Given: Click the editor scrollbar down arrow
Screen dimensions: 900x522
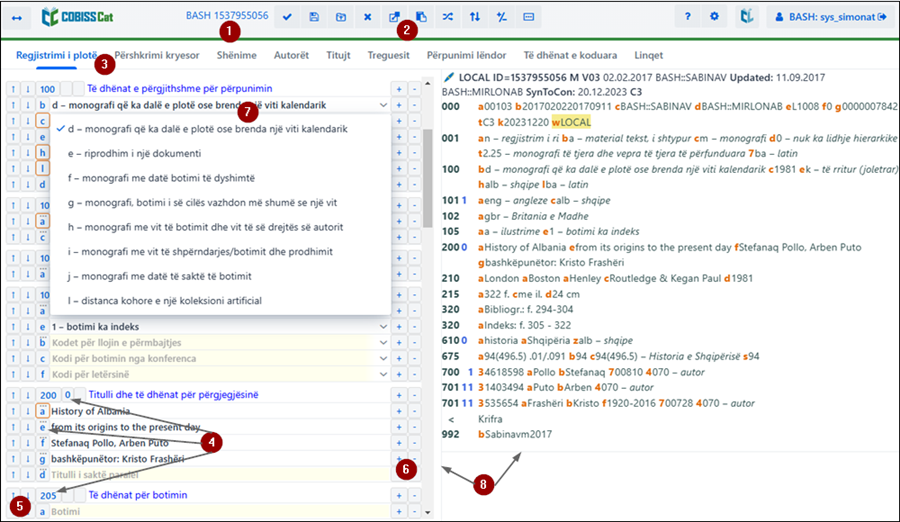Looking at the screenshot, I should pos(428,512).
